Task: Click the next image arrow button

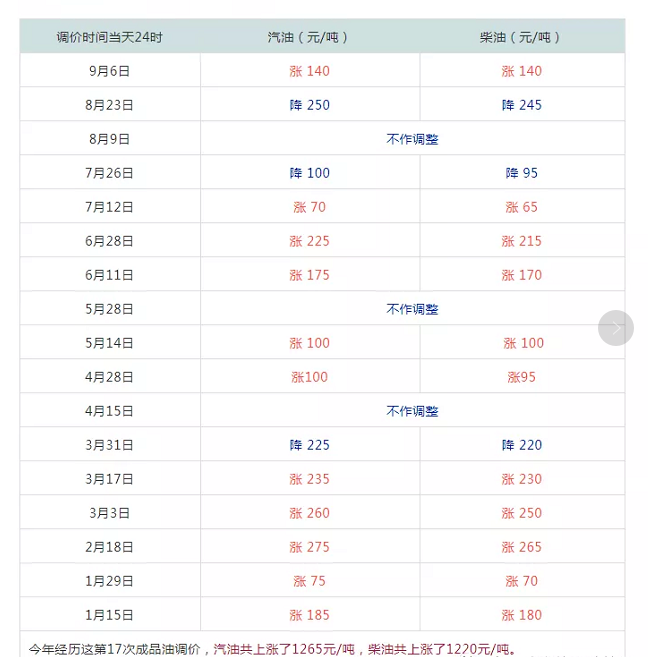Action: [x=615, y=328]
